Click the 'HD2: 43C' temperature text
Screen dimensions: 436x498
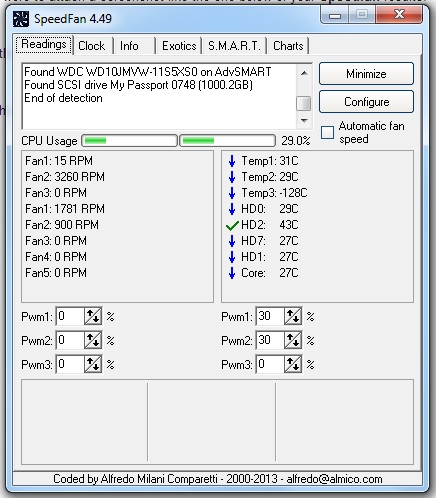click(x=270, y=225)
